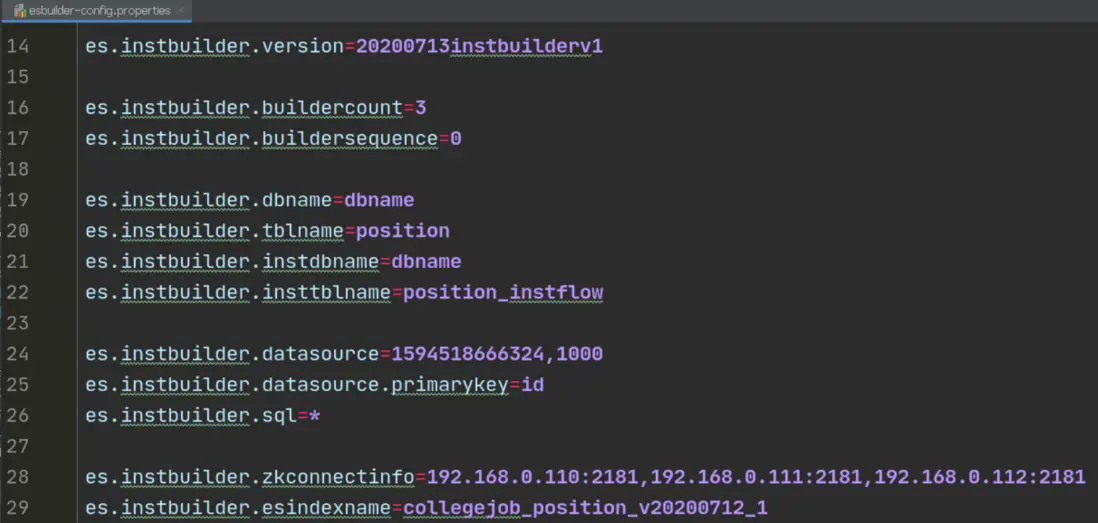Image resolution: width=1098 pixels, height=523 pixels.
Task: Click line number 19 in the gutter
Action: (x=18, y=199)
